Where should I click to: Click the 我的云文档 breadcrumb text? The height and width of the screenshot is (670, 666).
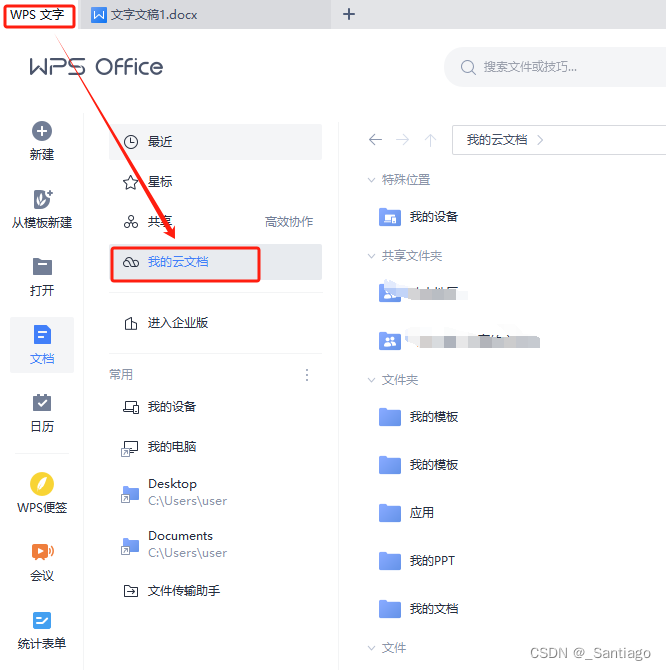497,140
